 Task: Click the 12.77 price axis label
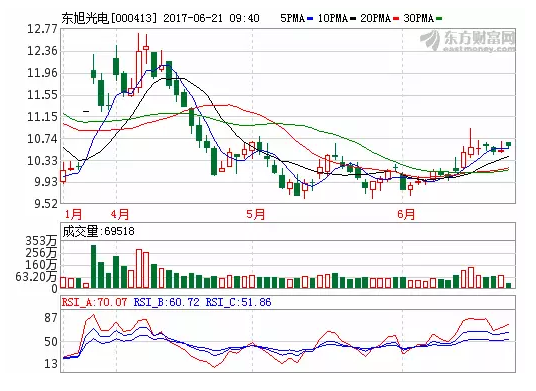tap(43, 29)
